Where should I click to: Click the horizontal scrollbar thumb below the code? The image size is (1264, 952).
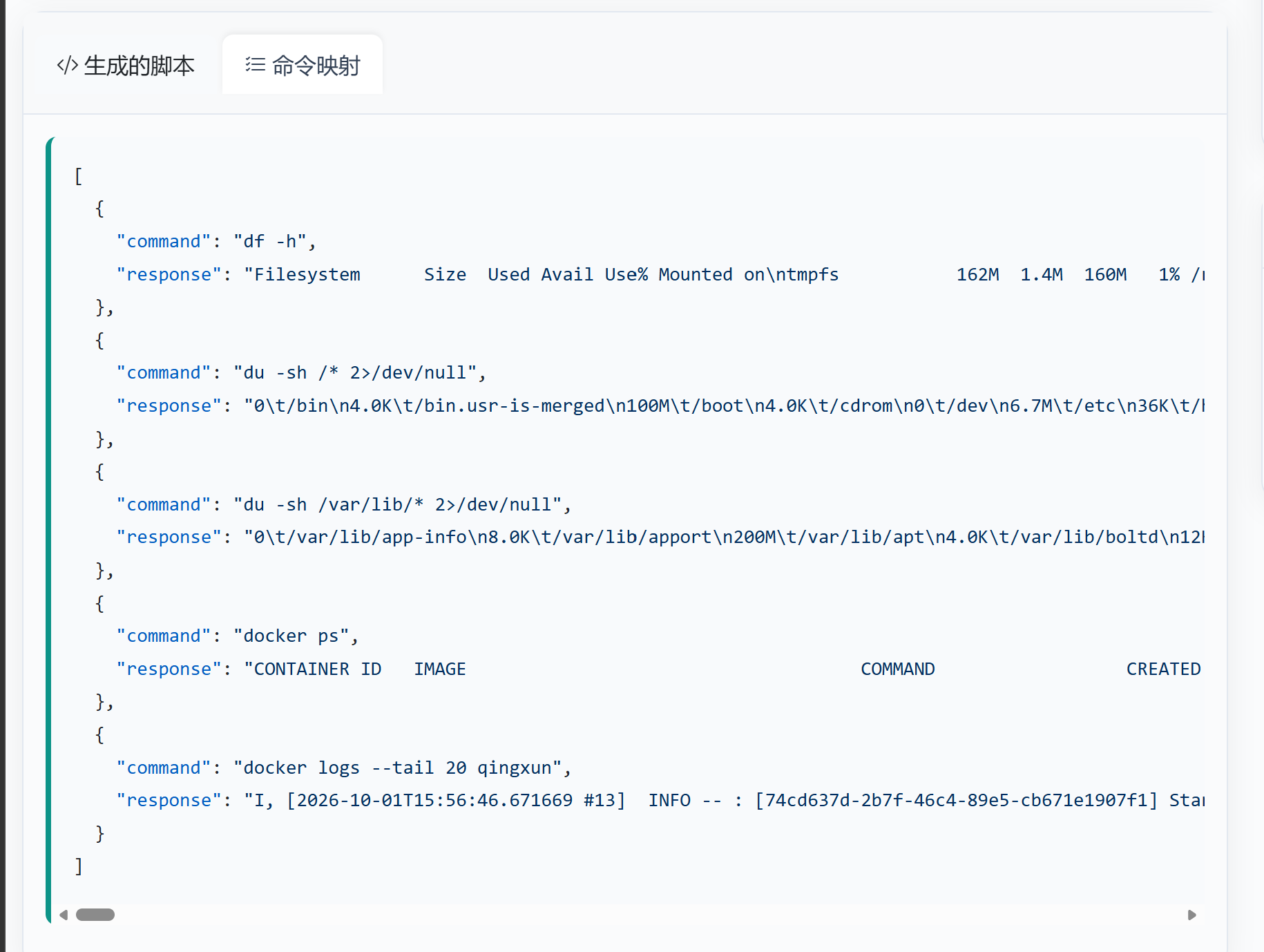click(x=95, y=915)
